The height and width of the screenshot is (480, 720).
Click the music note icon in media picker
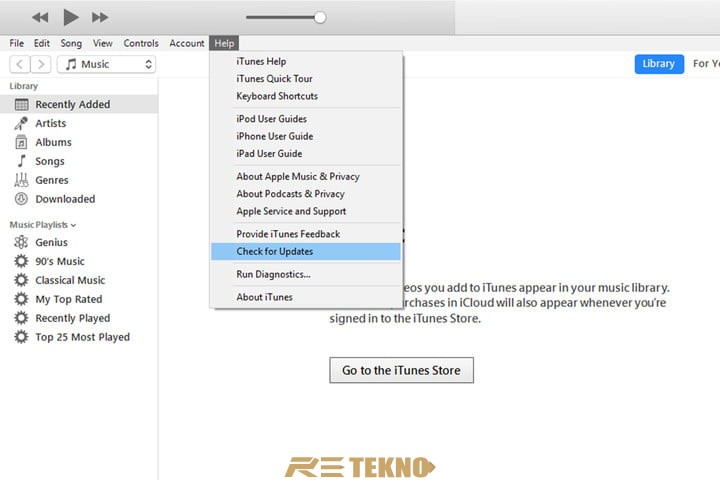tap(71, 64)
